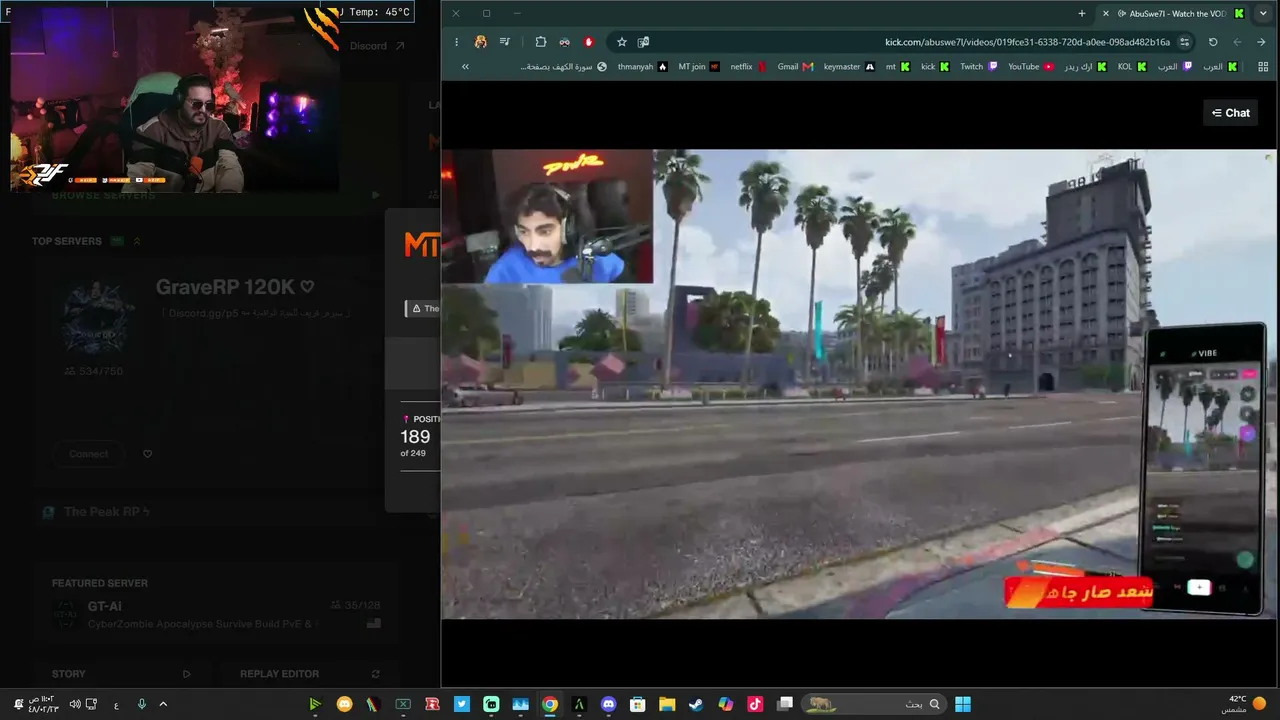Open the kick bookmark
The width and height of the screenshot is (1280, 720).
(935, 66)
